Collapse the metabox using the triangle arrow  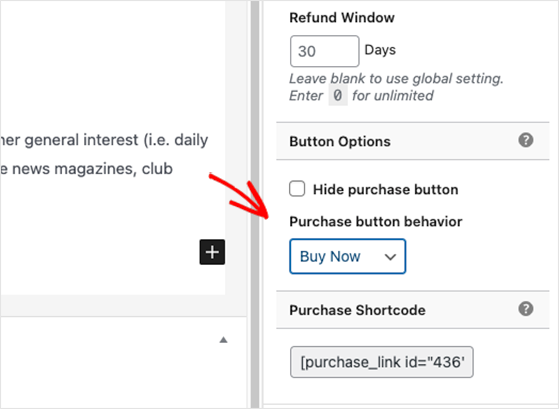click(x=224, y=340)
